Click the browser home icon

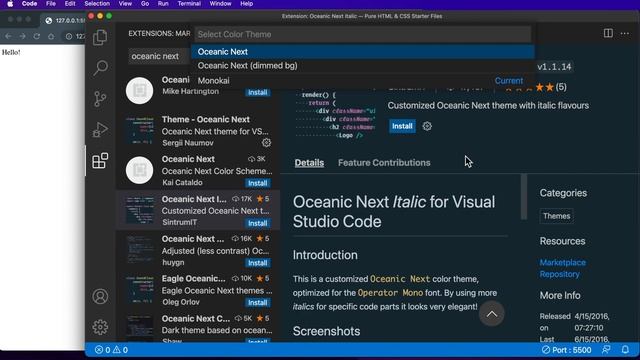(x=51, y=36)
